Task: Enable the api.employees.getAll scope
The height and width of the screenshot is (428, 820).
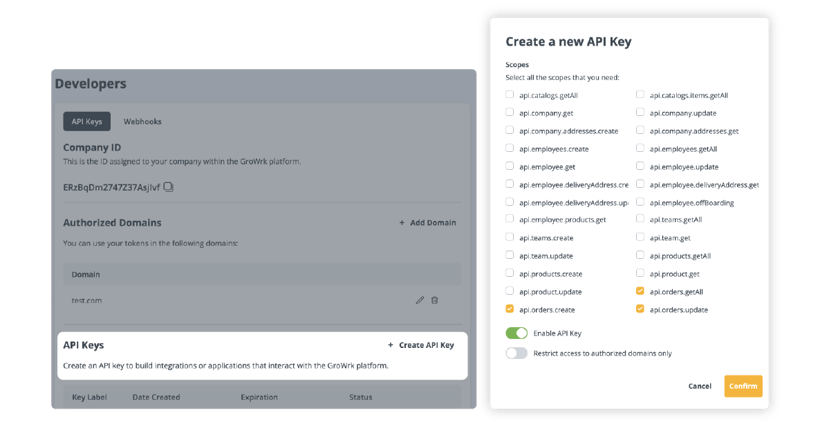Action: (640, 148)
